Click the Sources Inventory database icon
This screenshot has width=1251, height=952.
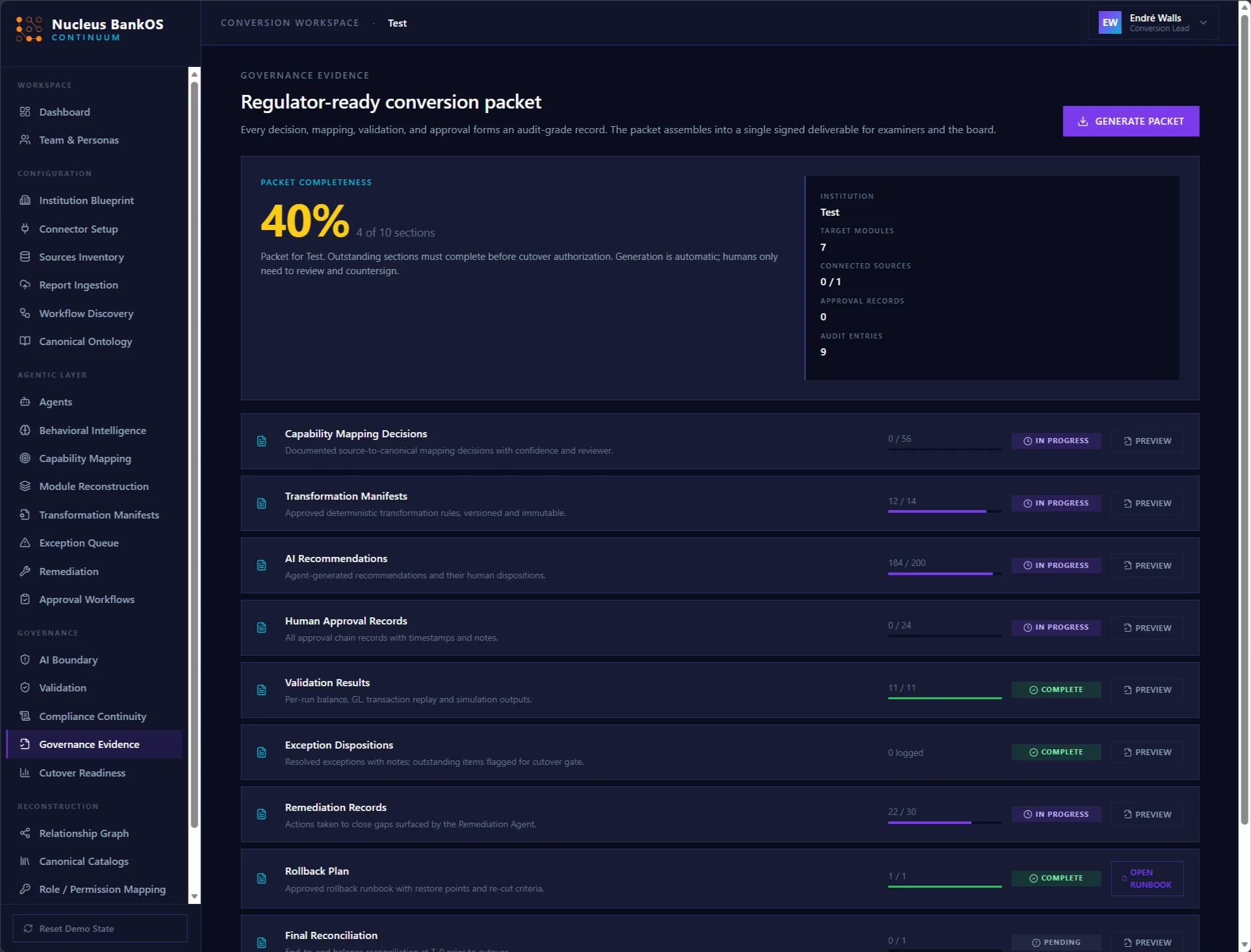click(x=25, y=257)
